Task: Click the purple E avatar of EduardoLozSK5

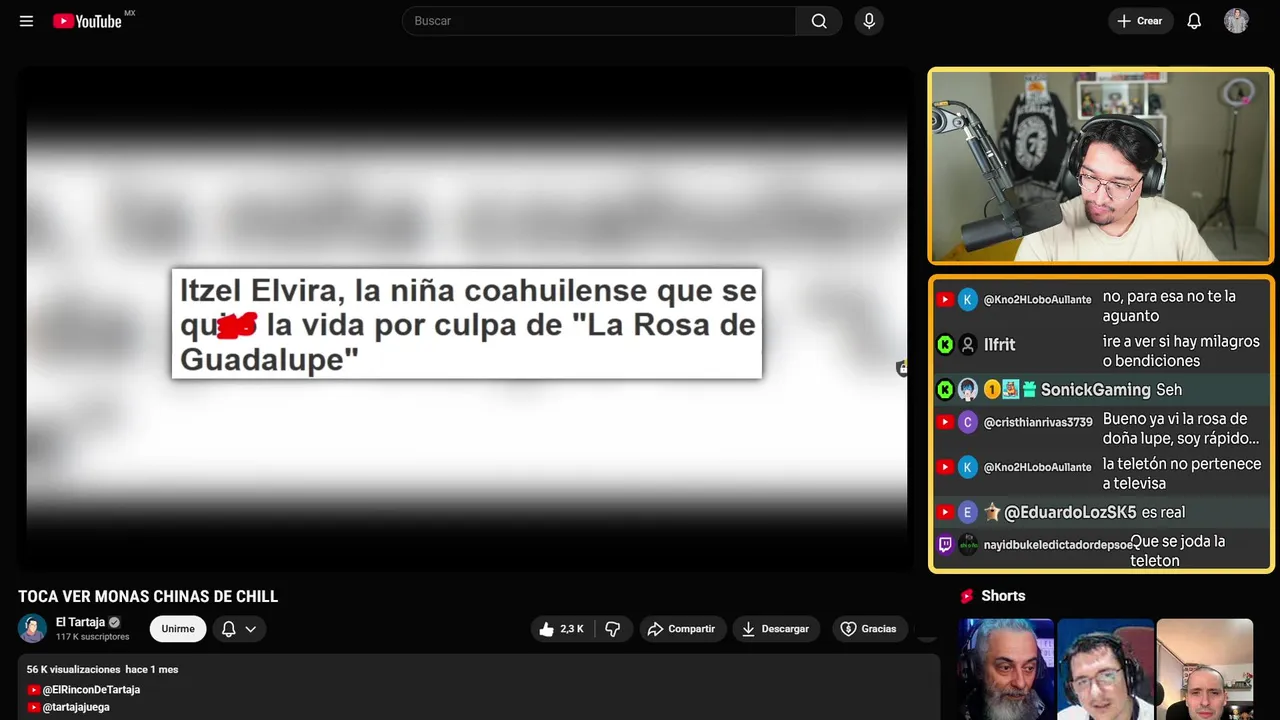Action: pyautogui.click(x=967, y=513)
